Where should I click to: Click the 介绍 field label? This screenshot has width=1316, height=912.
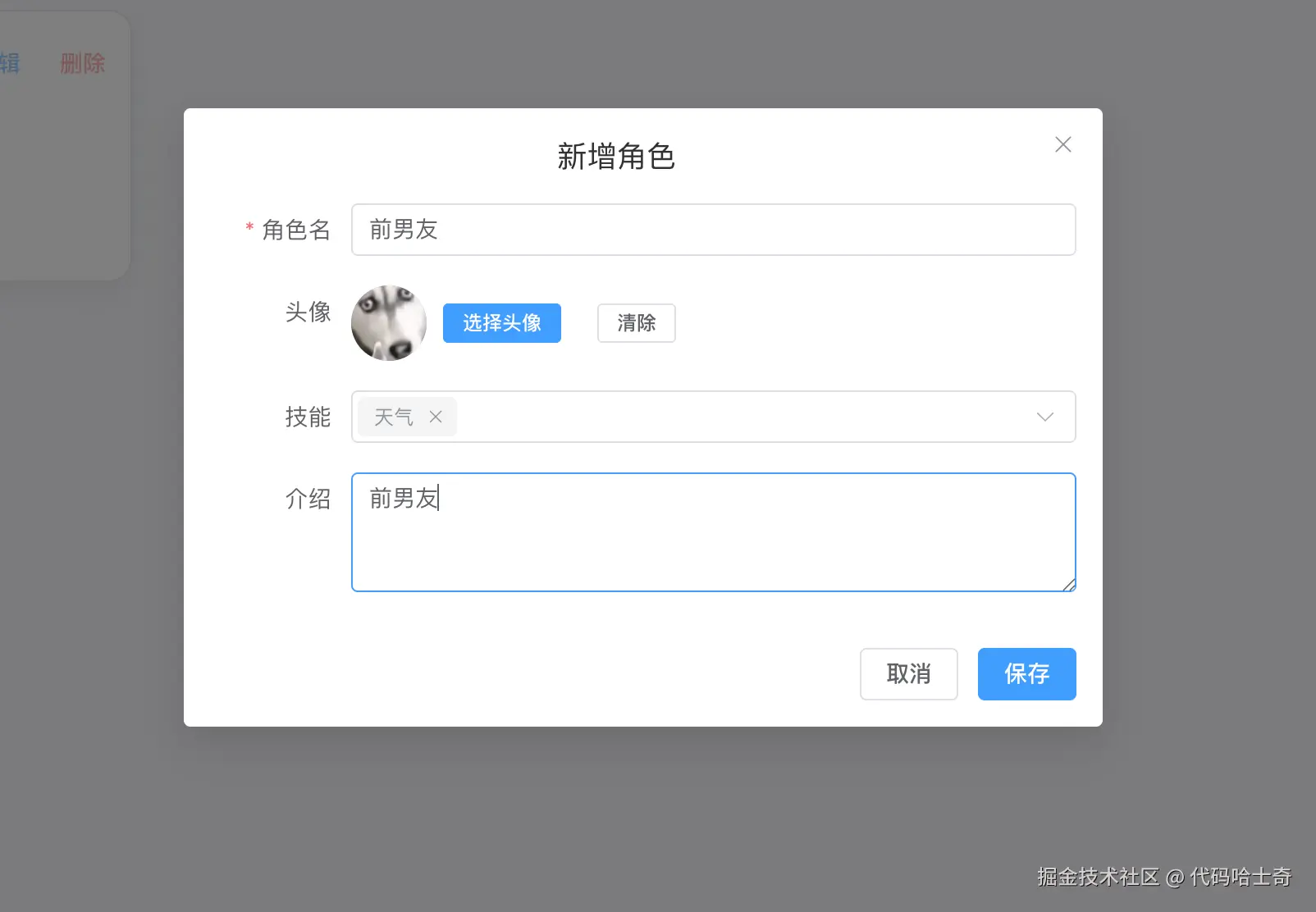point(308,499)
